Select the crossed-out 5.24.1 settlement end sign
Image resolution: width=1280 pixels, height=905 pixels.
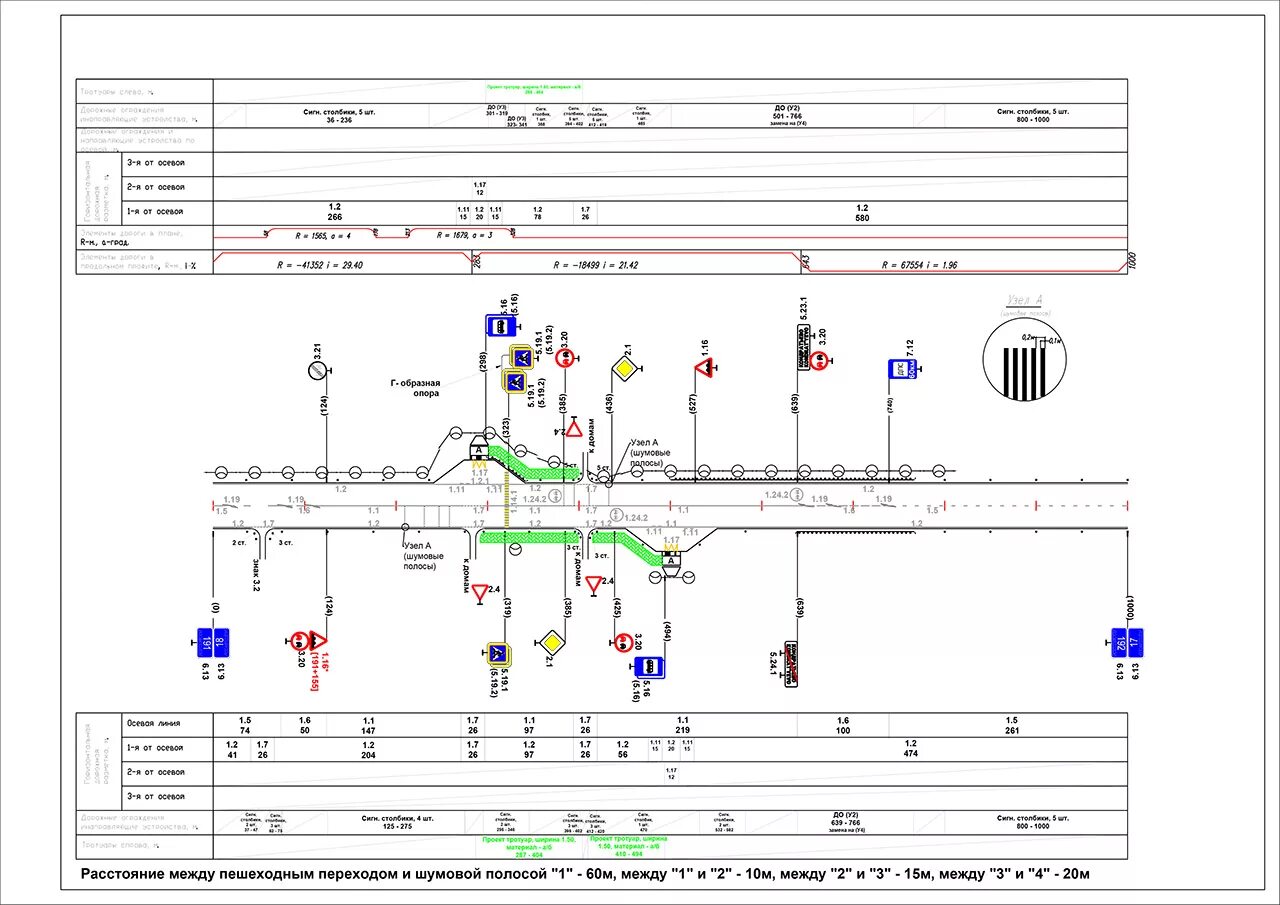(x=790, y=663)
